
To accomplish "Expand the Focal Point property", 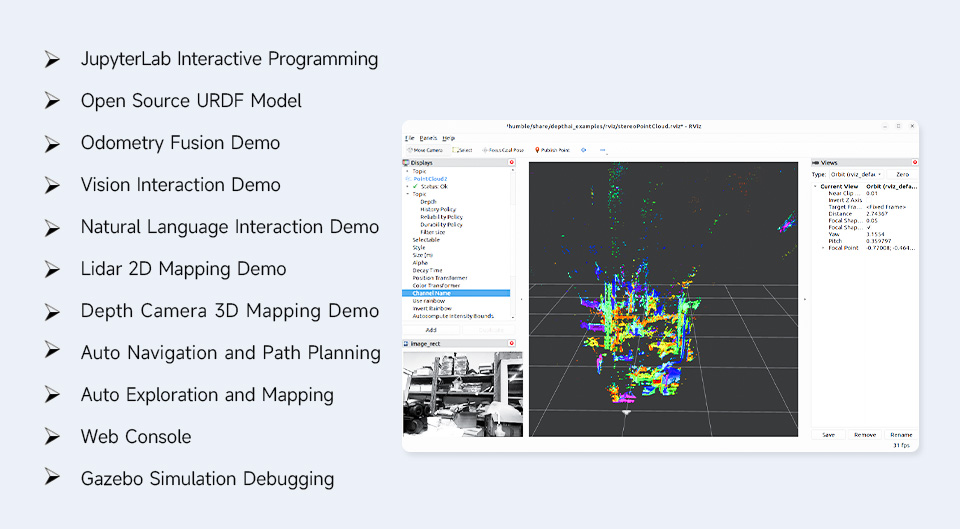I will click(823, 248).
